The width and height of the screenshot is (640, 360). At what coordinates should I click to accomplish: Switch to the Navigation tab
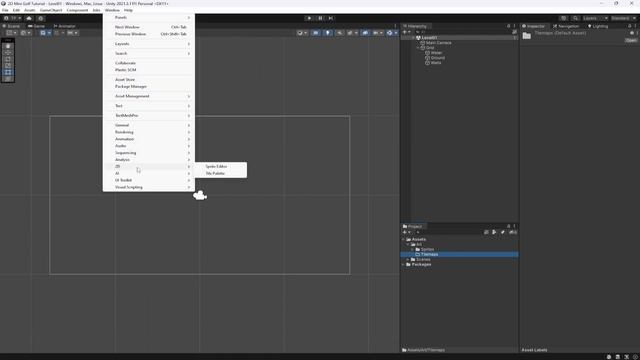[x=566, y=26]
